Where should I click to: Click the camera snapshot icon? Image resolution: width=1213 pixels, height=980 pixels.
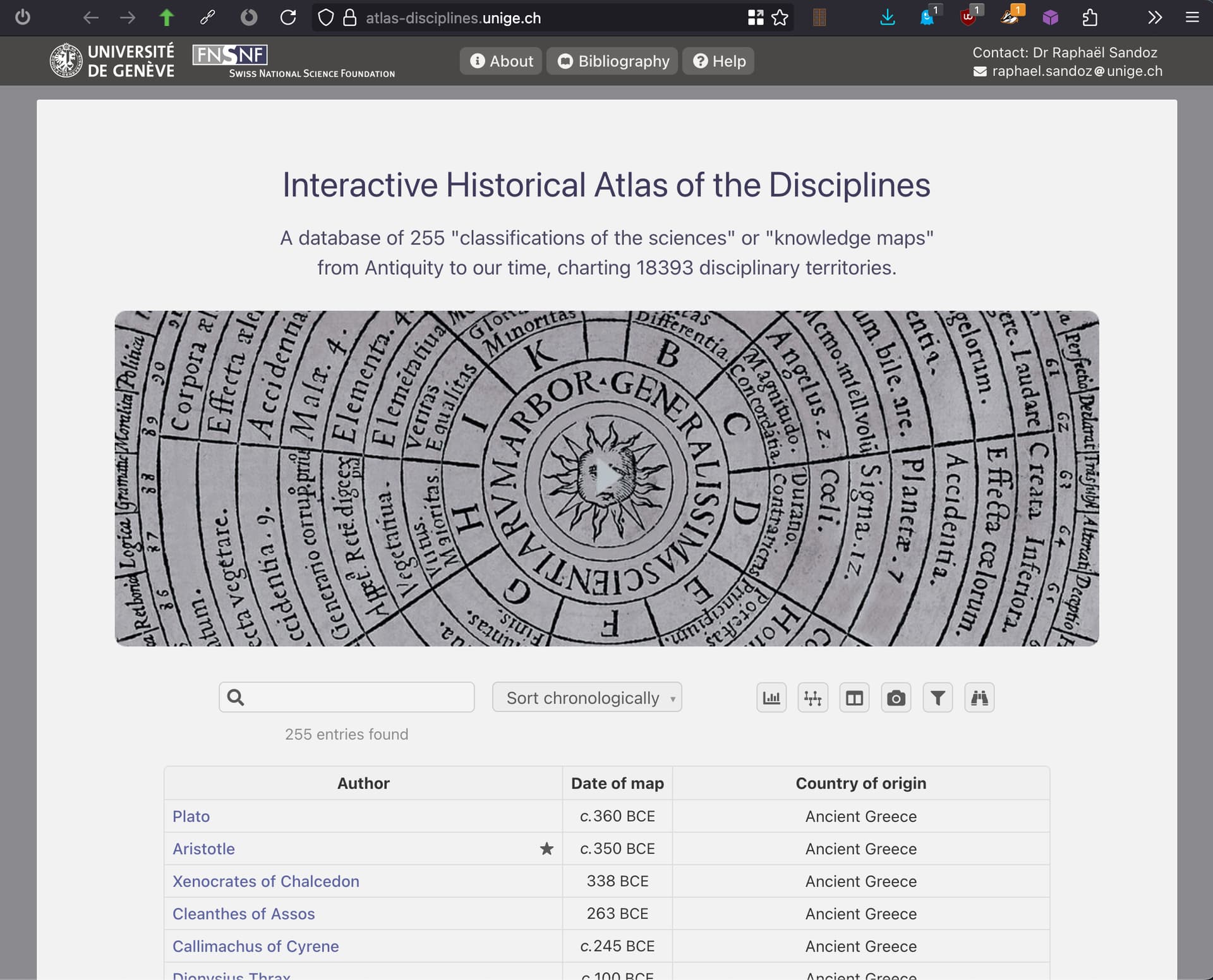pyautogui.click(x=896, y=698)
